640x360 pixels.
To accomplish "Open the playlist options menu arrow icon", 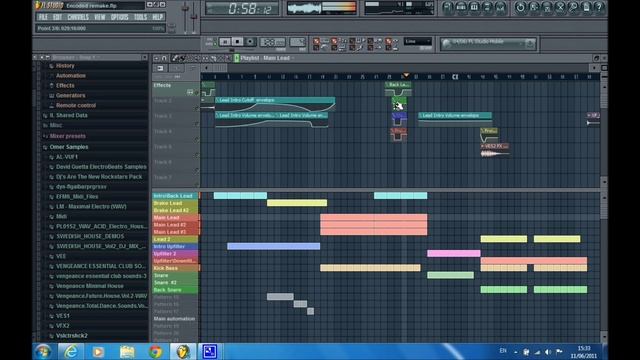I will click(156, 58).
